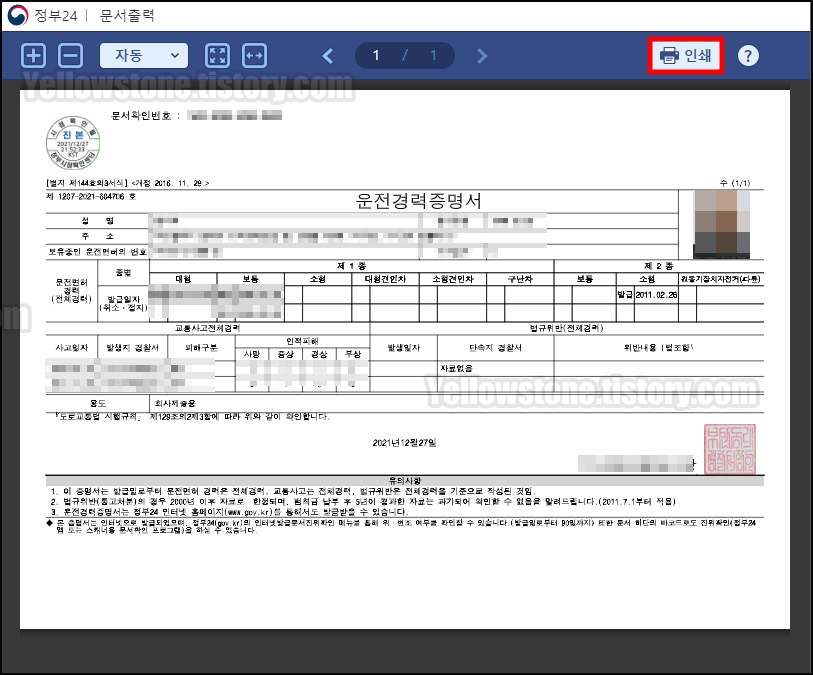Click the help button on the toolbar
The image size is (813, 675).
[749, 55]
